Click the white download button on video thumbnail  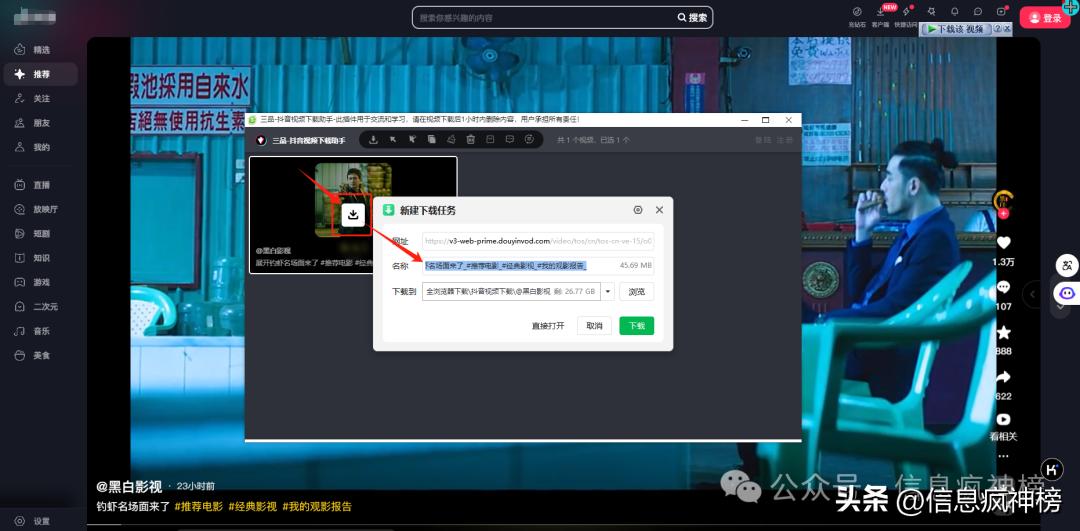353,214
